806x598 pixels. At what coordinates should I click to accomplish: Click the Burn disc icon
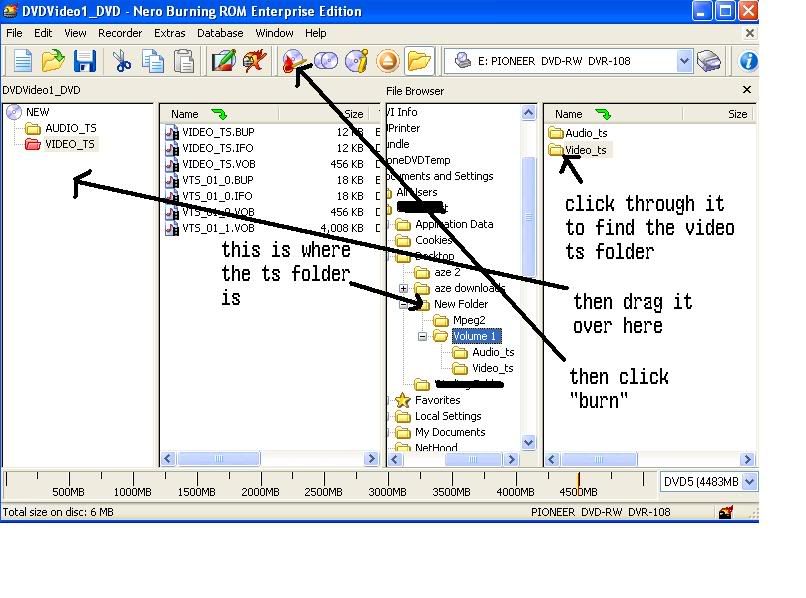tap(295, 61)
